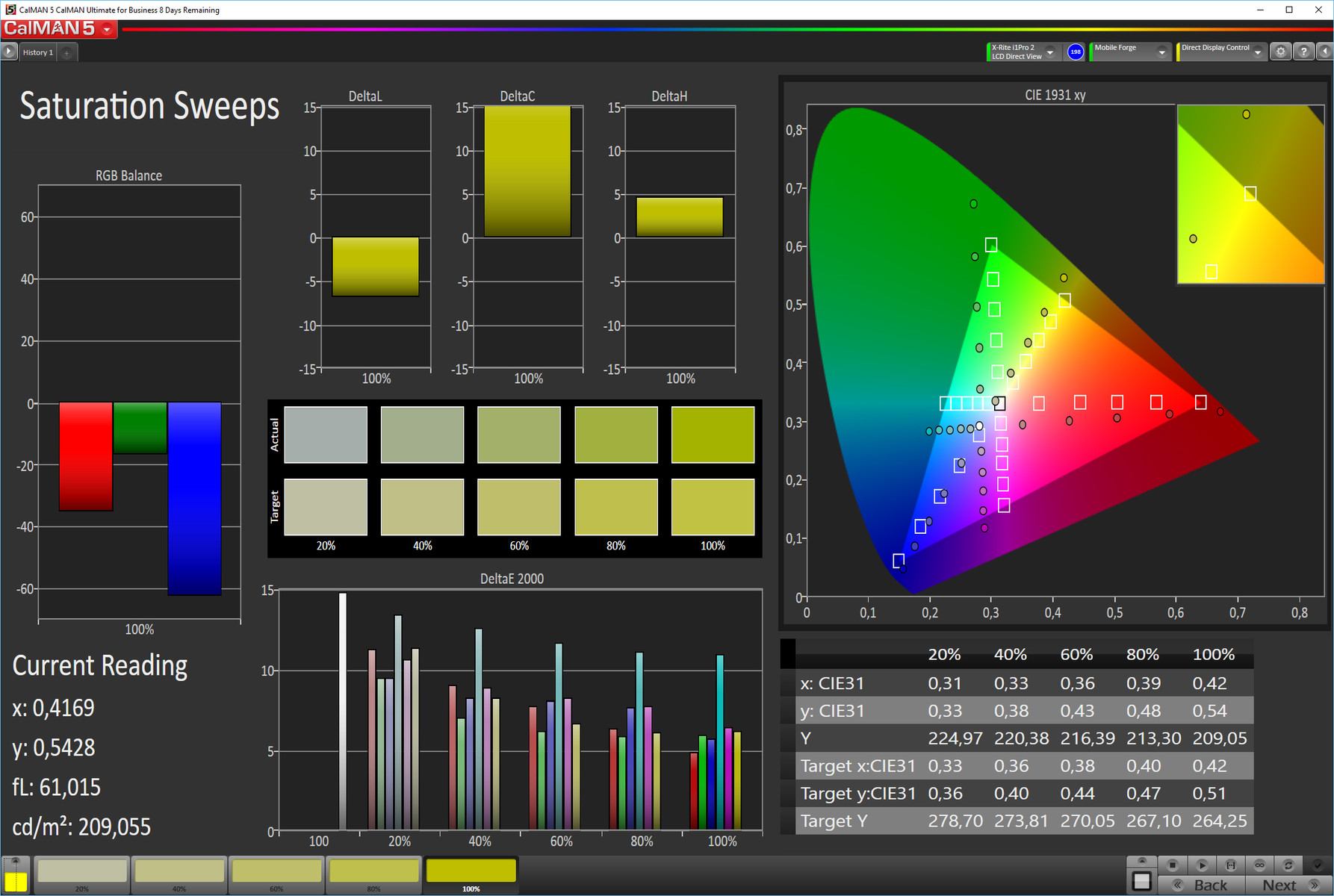Collapse the side panel arrow icon

point(1325,52)
